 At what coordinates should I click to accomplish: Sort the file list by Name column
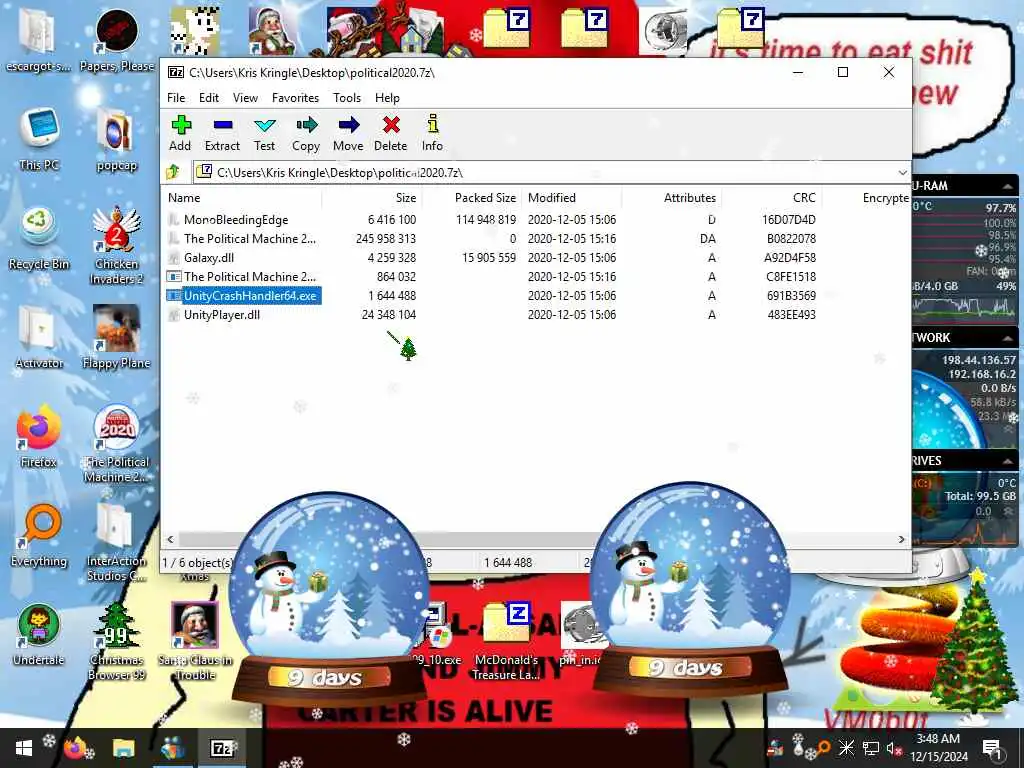click(x=242, y=198)
